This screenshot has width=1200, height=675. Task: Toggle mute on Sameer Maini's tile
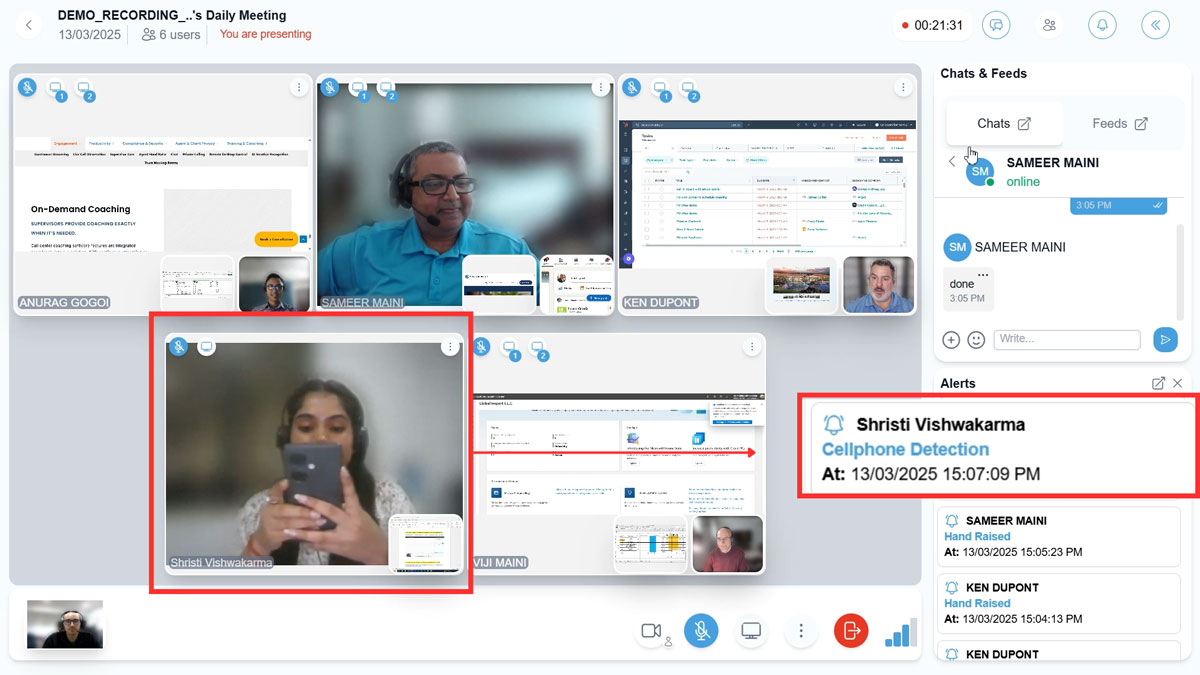point(330,88)
